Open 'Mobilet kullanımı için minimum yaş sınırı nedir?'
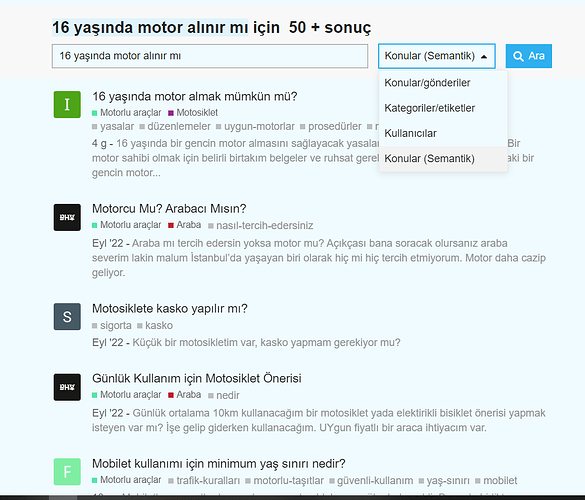Viewport: 585px width, 500px height. pos(219,463)
